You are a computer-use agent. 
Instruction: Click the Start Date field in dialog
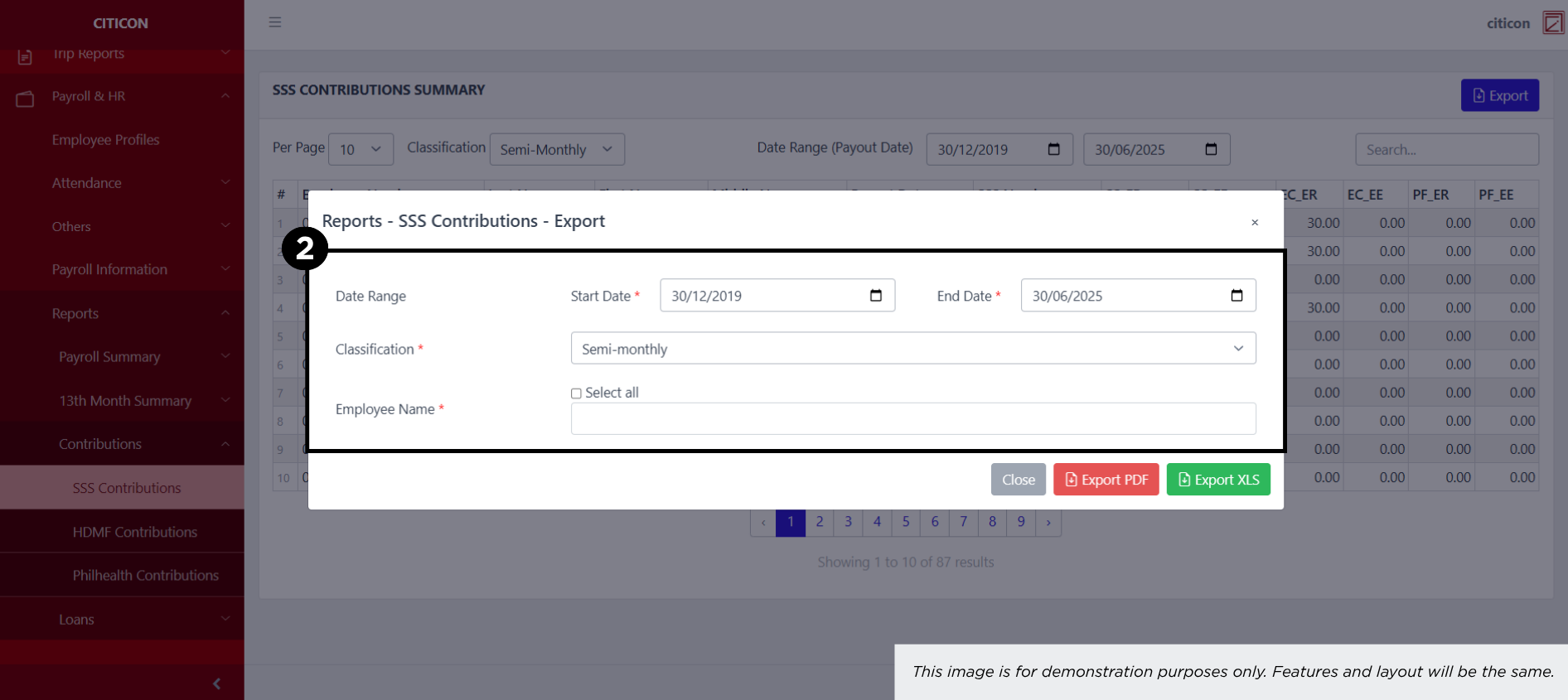coord(777,296)
